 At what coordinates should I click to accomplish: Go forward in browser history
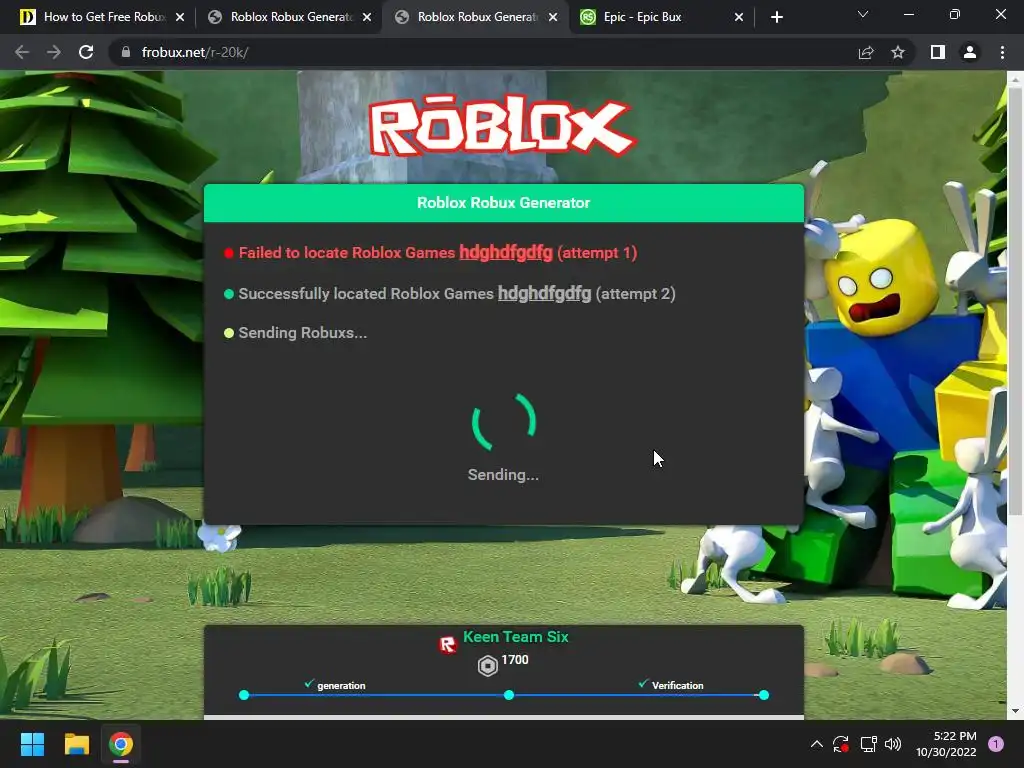click(x=54, y=52)
